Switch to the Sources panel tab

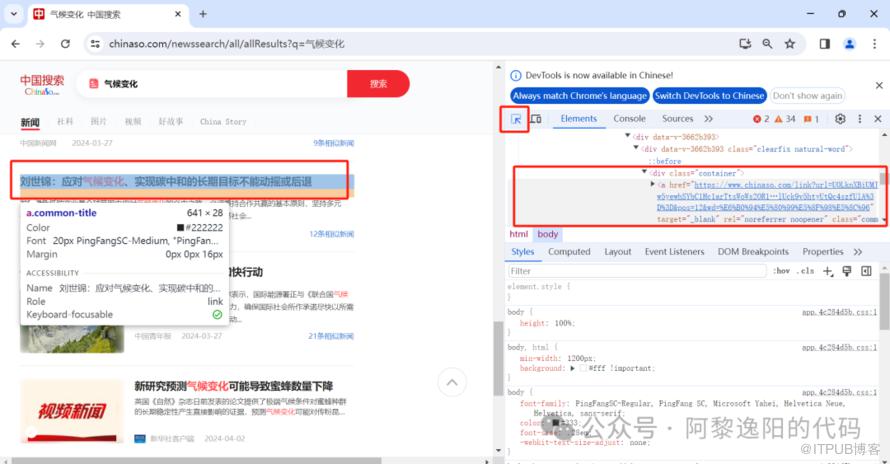[x=677, y=119]
